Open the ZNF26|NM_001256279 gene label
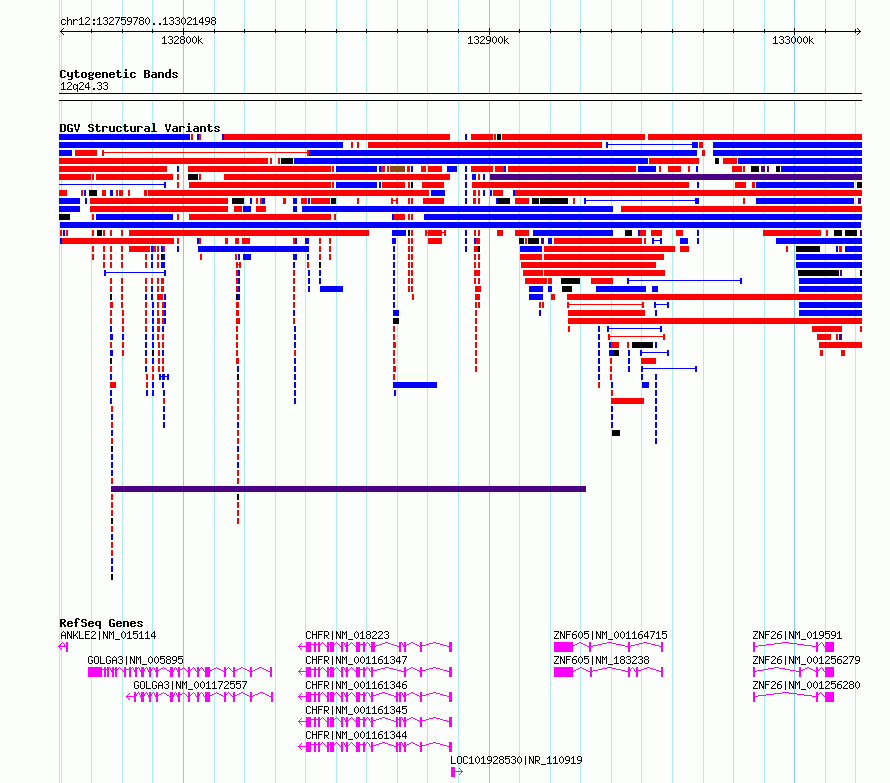 pyautogui.click(x=806, y=660)
